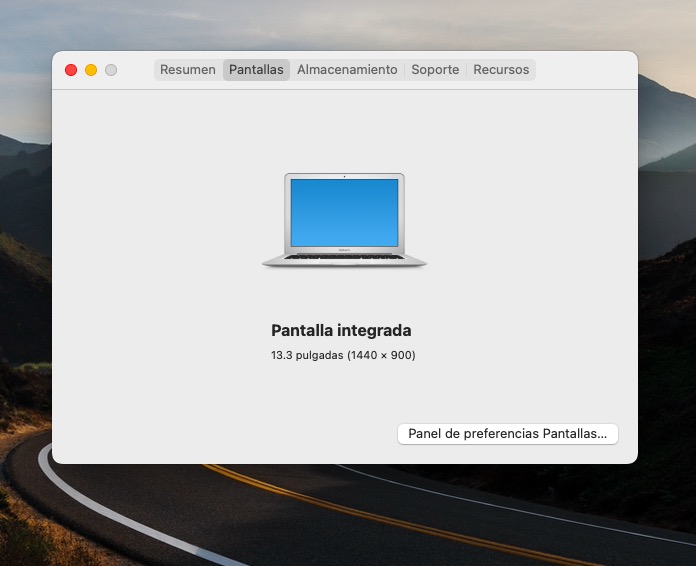Viewport: 696px width, 566px height.
Task: Show the Recursos tab
Action: (x=502, y=70)
